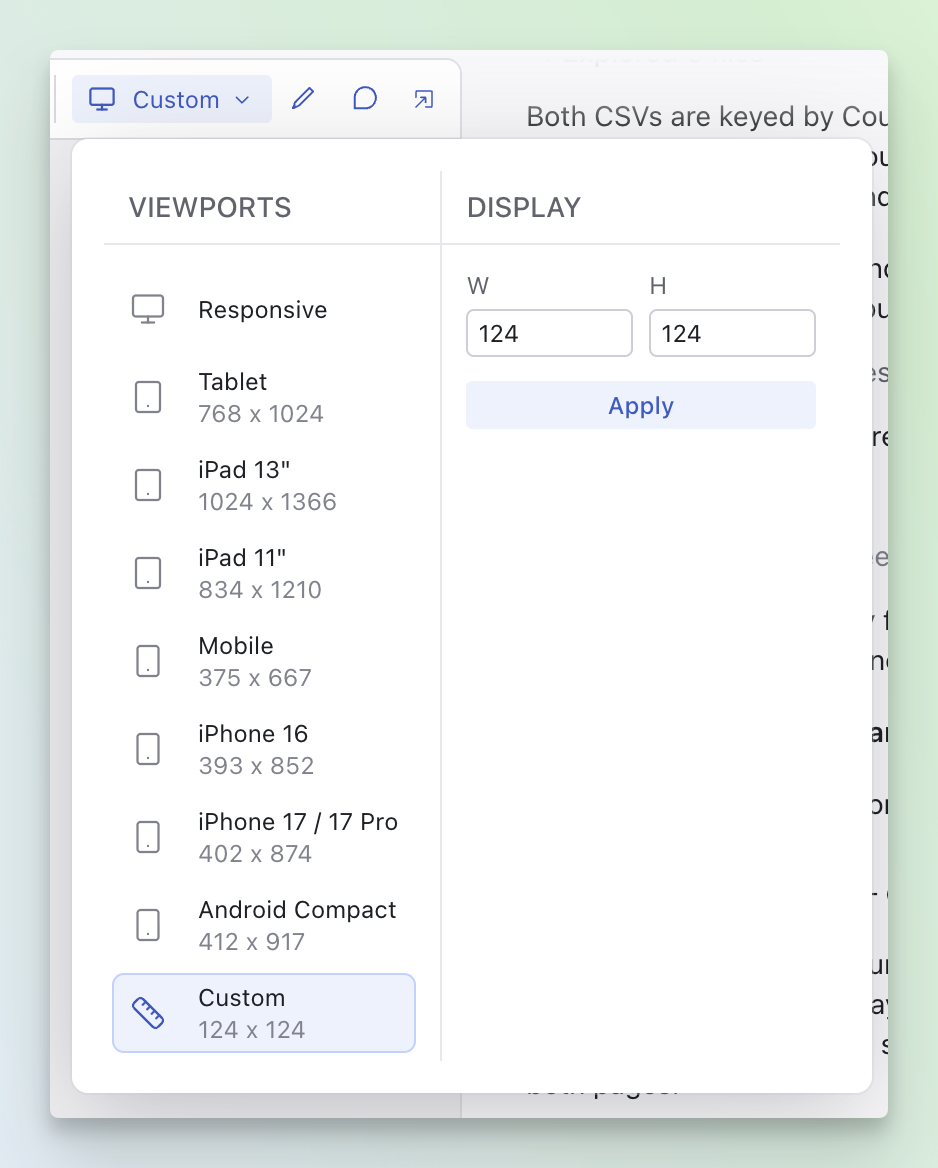Click the iPad 11" device icon
The height and width of the screenshot is (1168, 938).
[x=148, y=573]
